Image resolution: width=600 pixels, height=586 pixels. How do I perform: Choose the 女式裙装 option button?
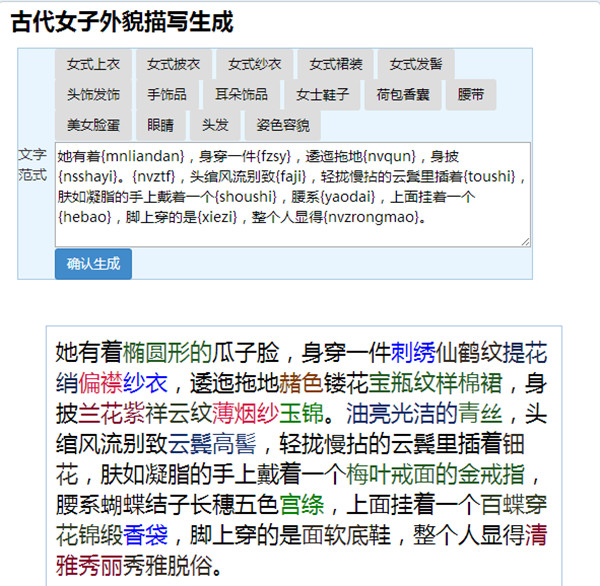coord(336,64)
